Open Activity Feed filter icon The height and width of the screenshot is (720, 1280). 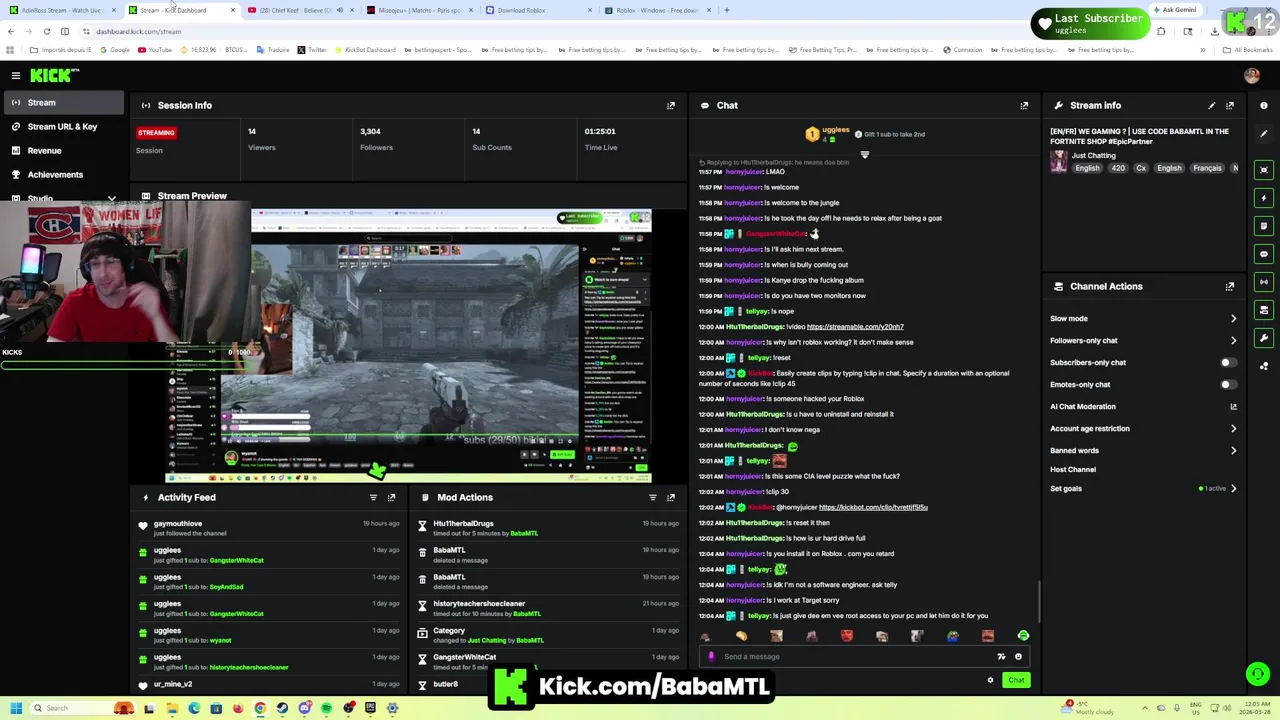(x=373, y=497)
